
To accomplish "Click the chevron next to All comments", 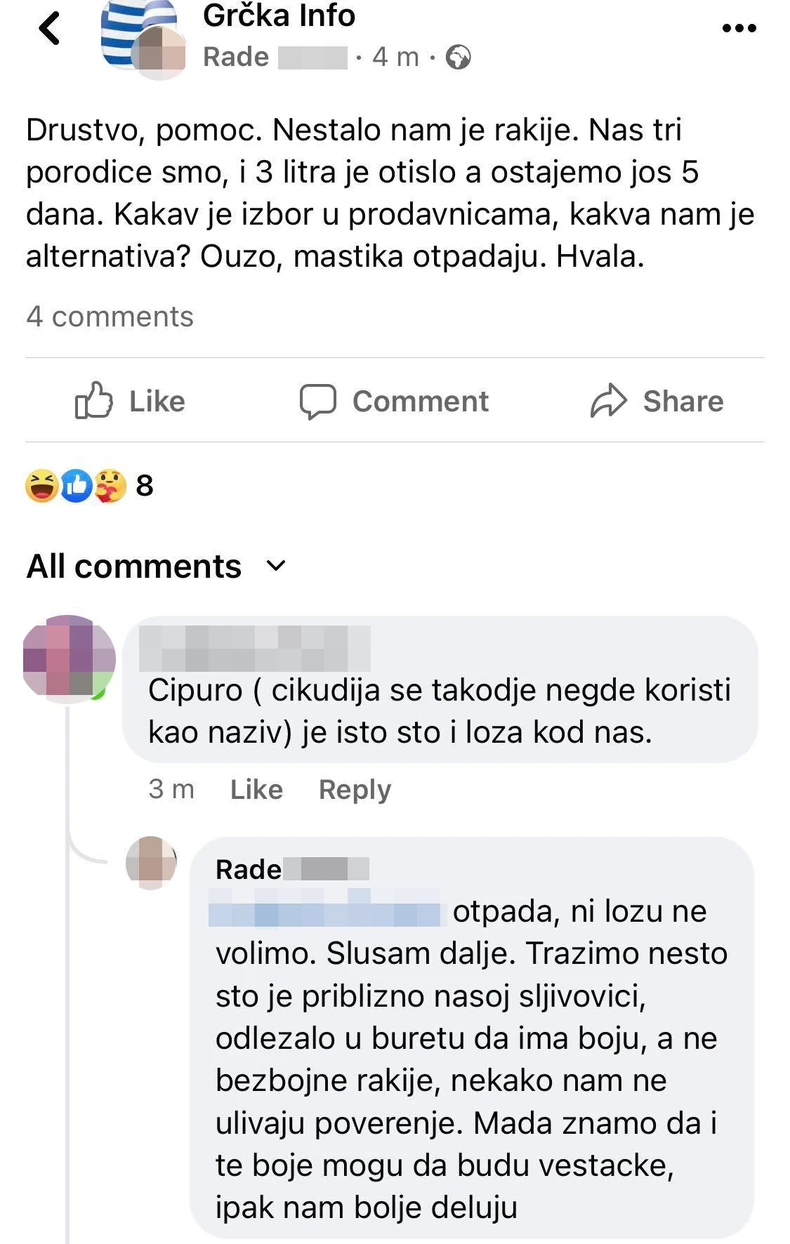I will [275, 566].
